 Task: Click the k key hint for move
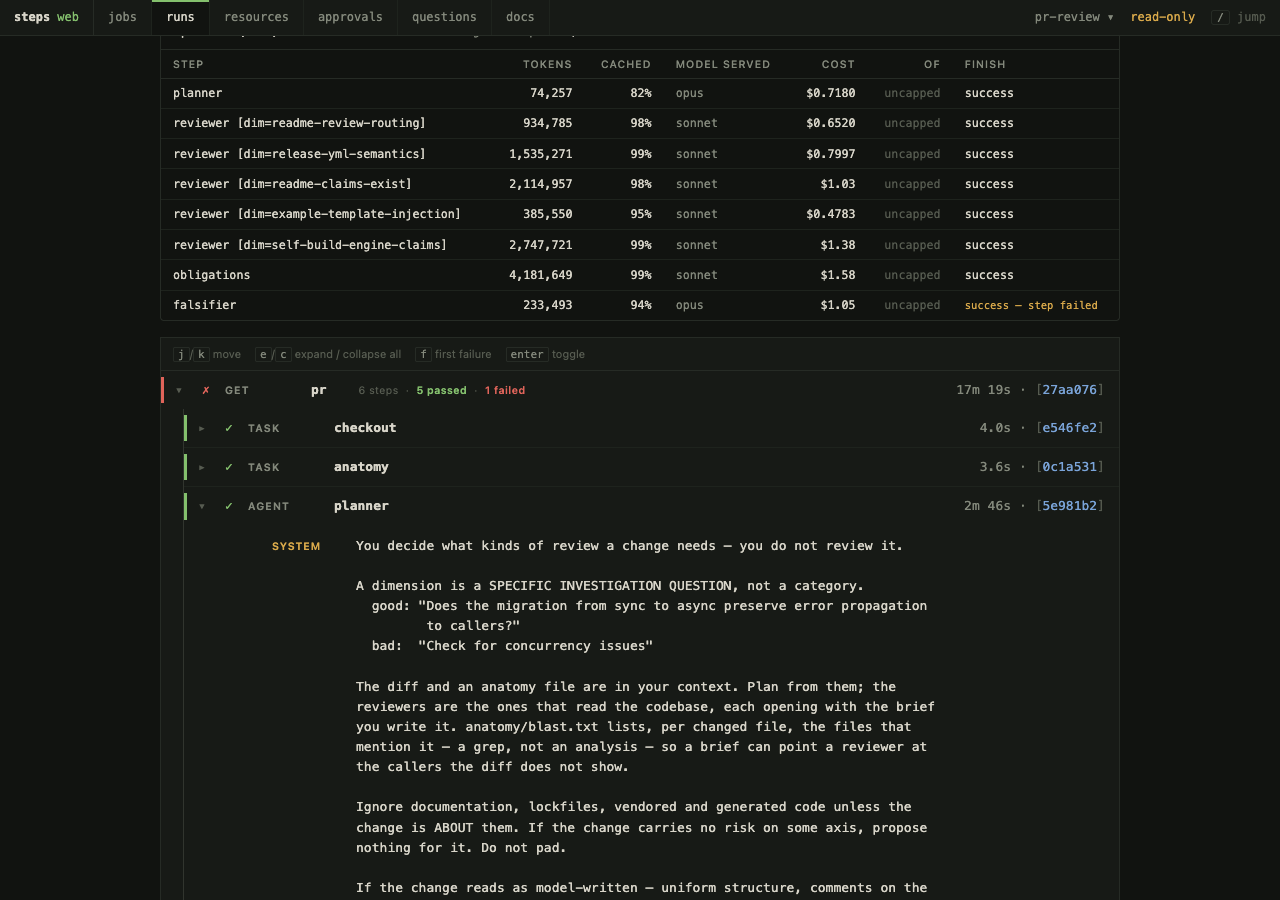(202, 354)
